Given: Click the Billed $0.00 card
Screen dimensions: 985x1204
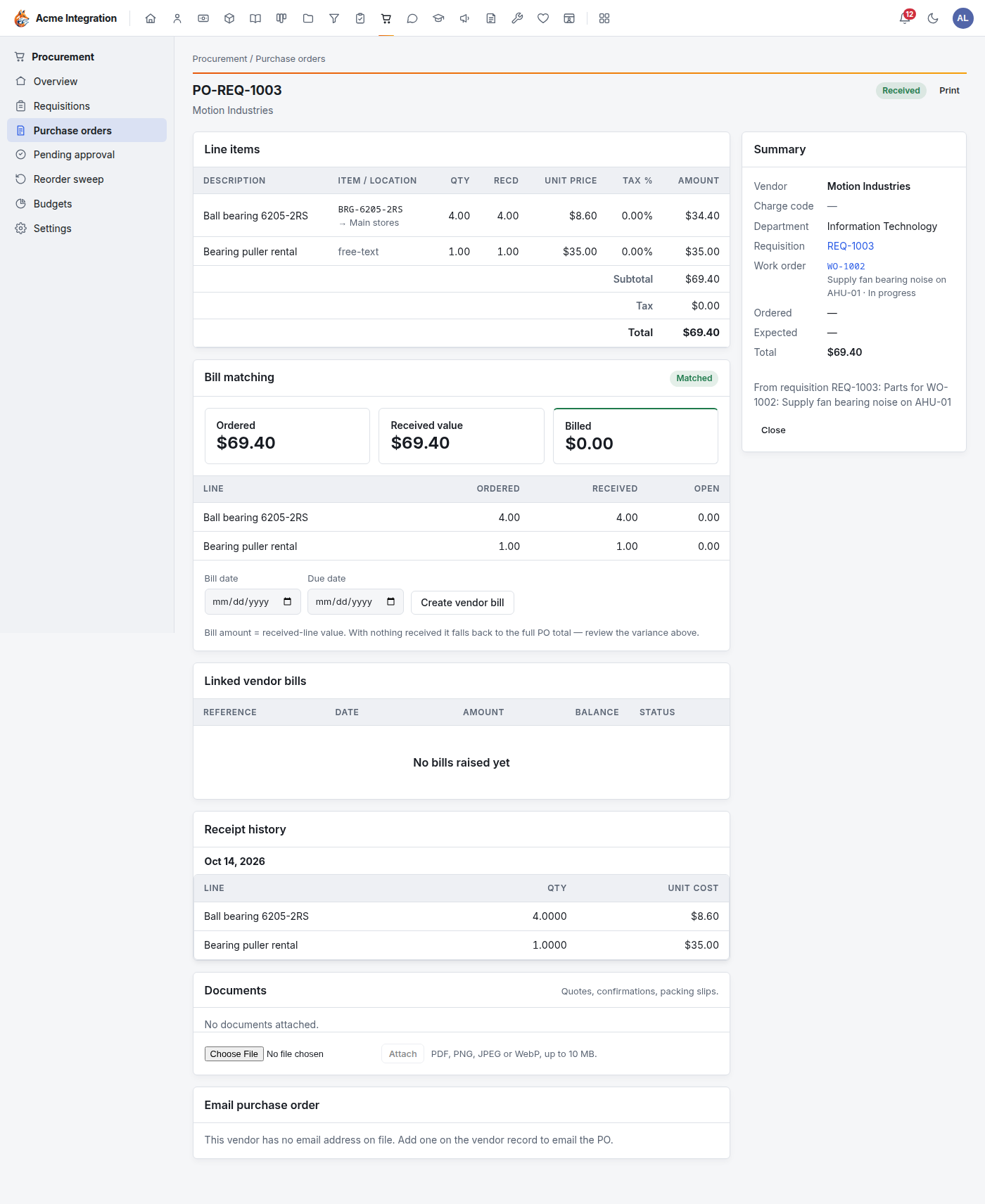Looking at the screenshot, I should 635,436.
